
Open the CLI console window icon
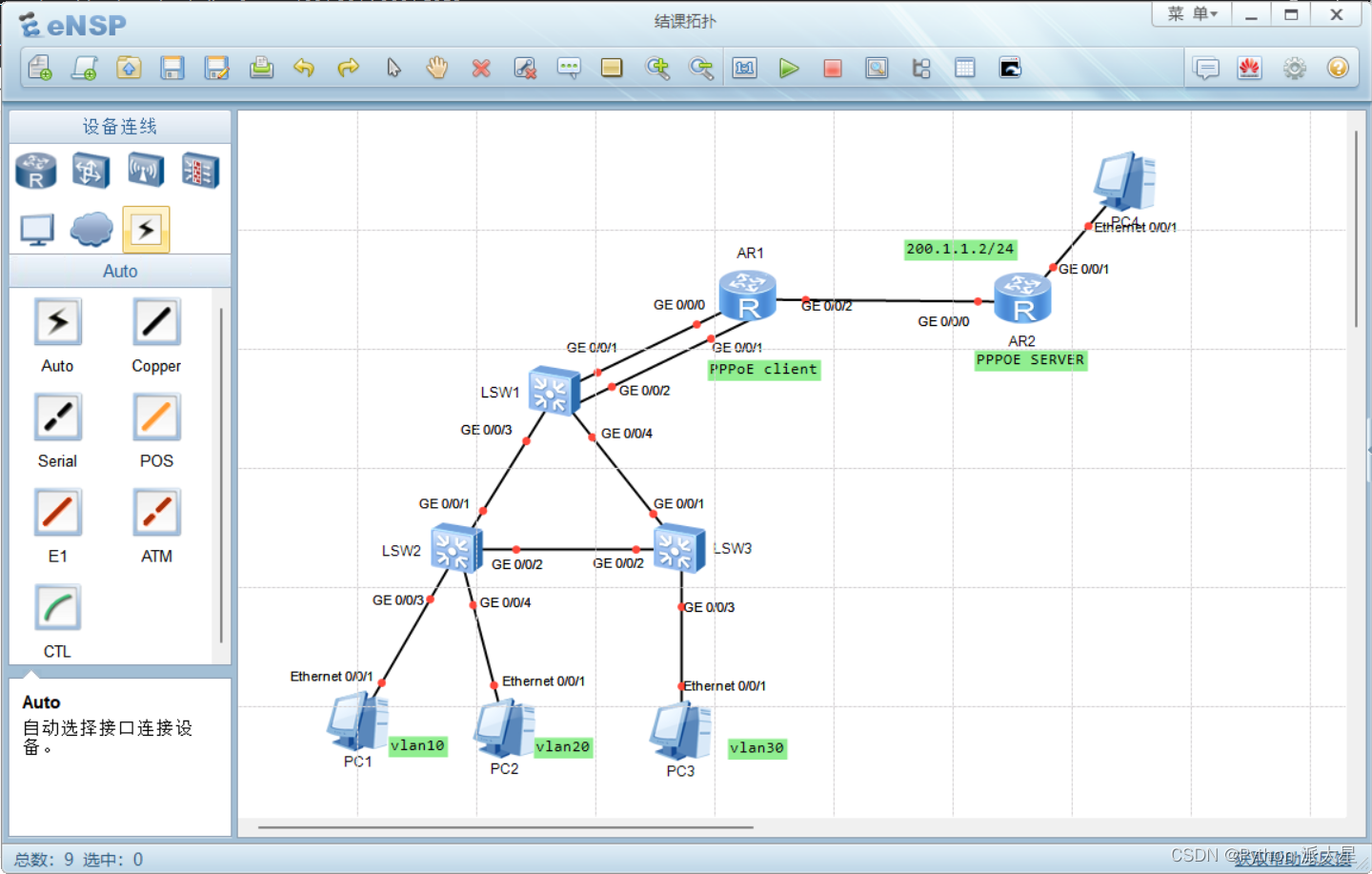pyautogui.click(x=1010, y=68)
